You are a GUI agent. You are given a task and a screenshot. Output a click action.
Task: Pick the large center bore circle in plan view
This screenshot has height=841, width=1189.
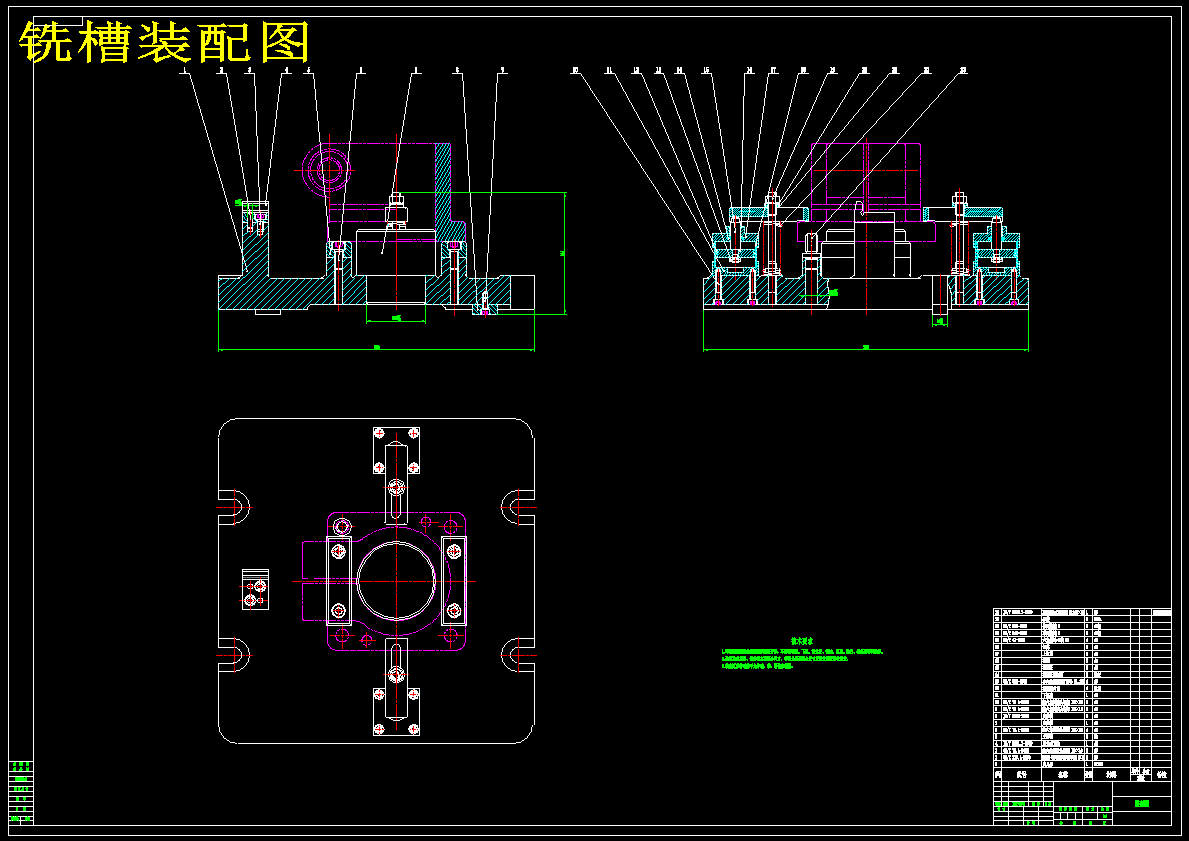(x=397, y=581)
